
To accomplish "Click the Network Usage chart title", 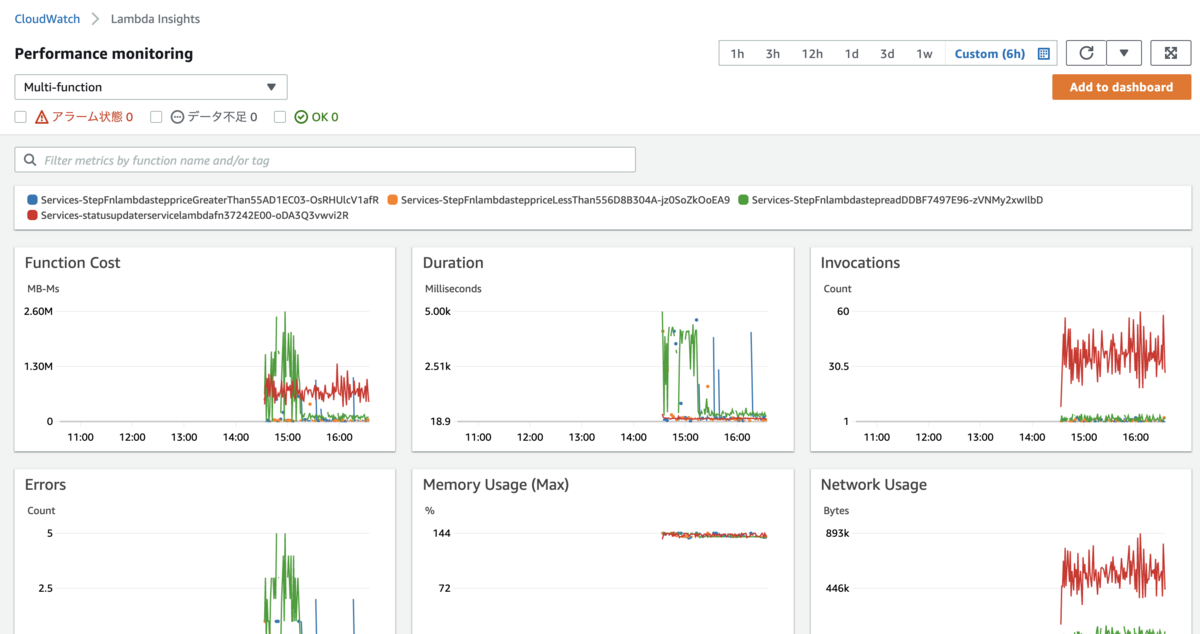I will 874,485.
